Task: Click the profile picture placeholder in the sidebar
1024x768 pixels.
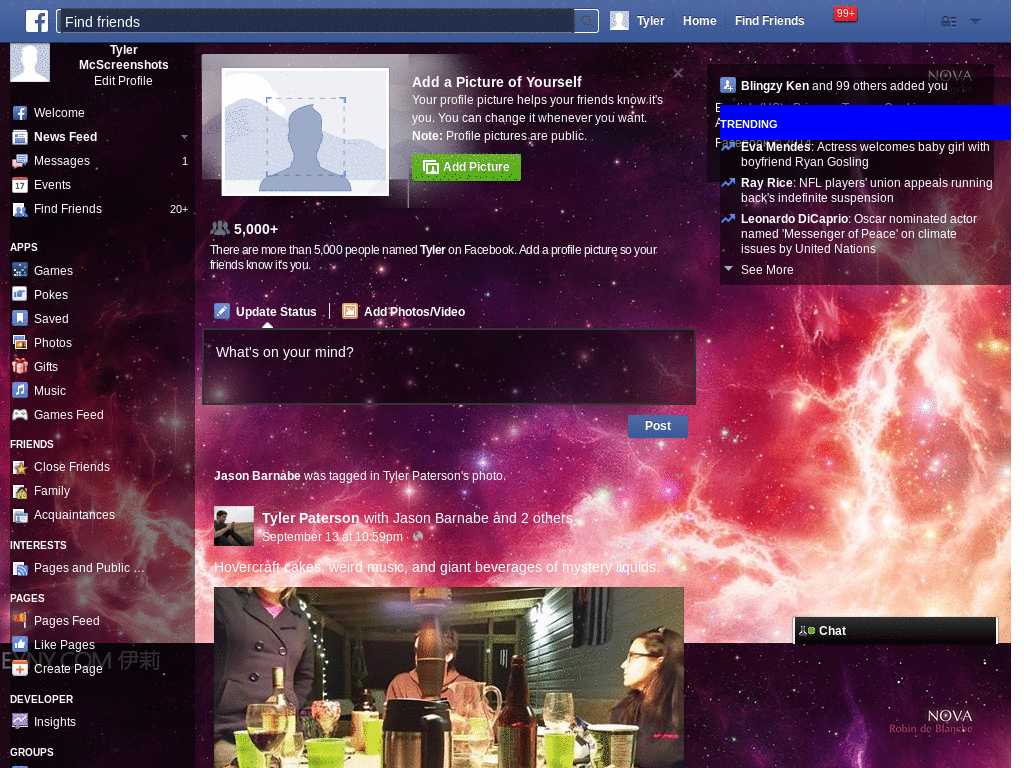Action: point(30,62)
